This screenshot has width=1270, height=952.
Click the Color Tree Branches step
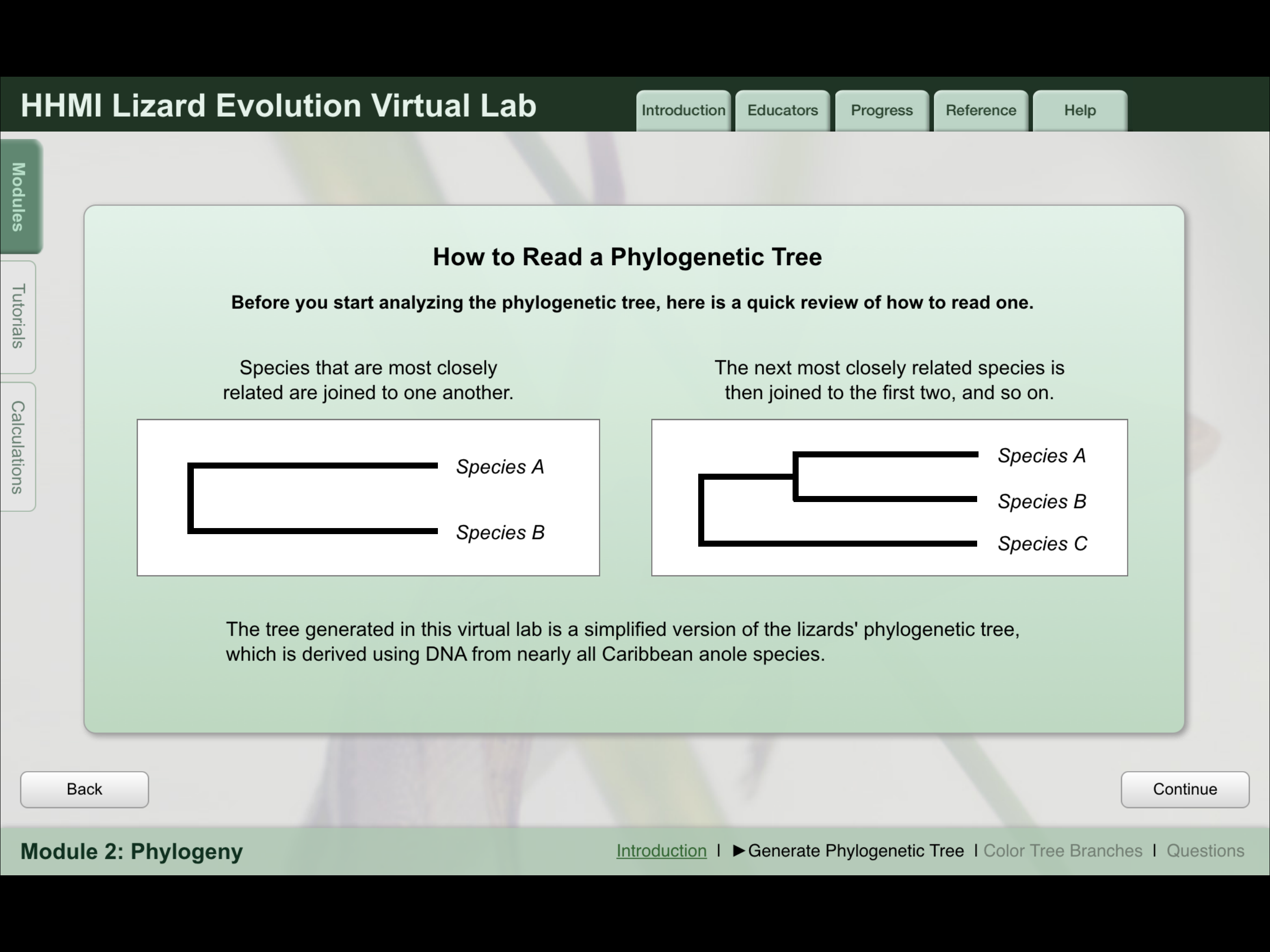coord(1062,850)
